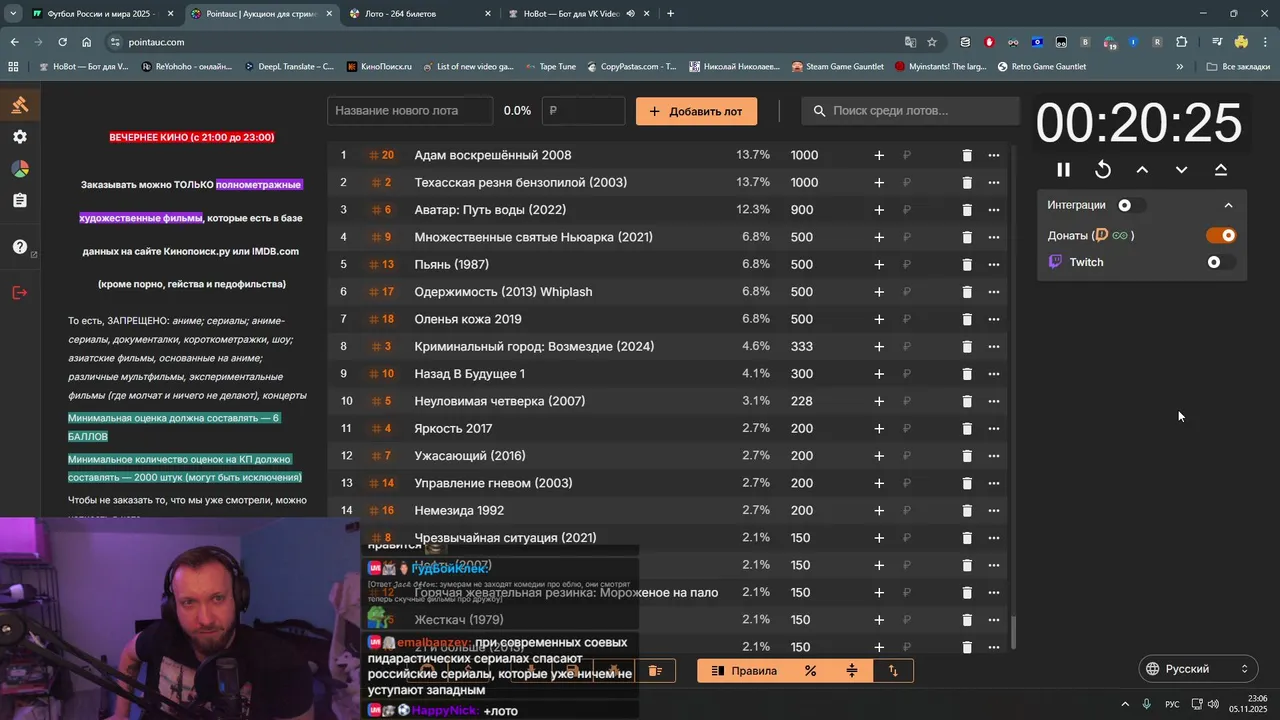Click the clear-all-lots trash list icon
The width and height of the screenshot is (1280, 720).
coord(655,671)
